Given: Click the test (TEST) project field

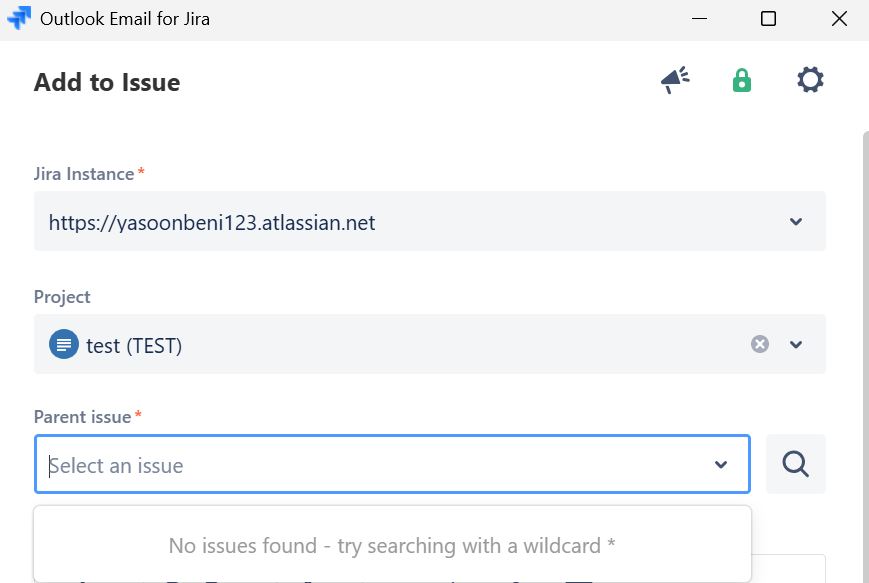Looking at the screenshot, I should 400,345.
